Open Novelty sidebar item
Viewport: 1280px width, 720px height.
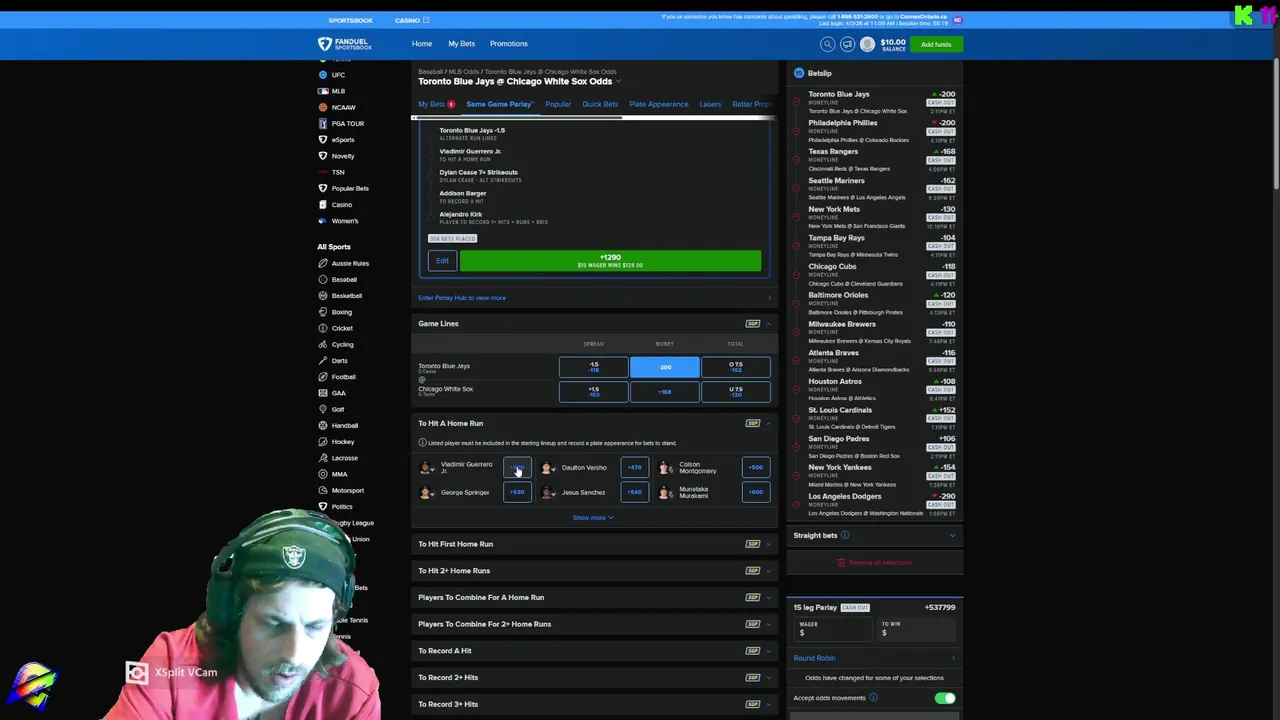pyautogui.click(x=342, y=156)
